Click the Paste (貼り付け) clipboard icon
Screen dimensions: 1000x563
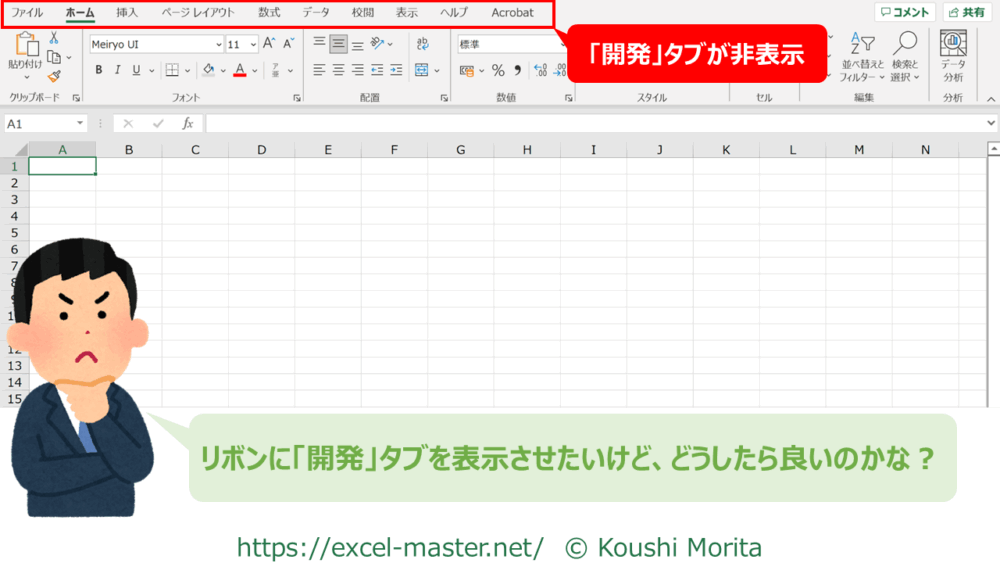[25, 47]
